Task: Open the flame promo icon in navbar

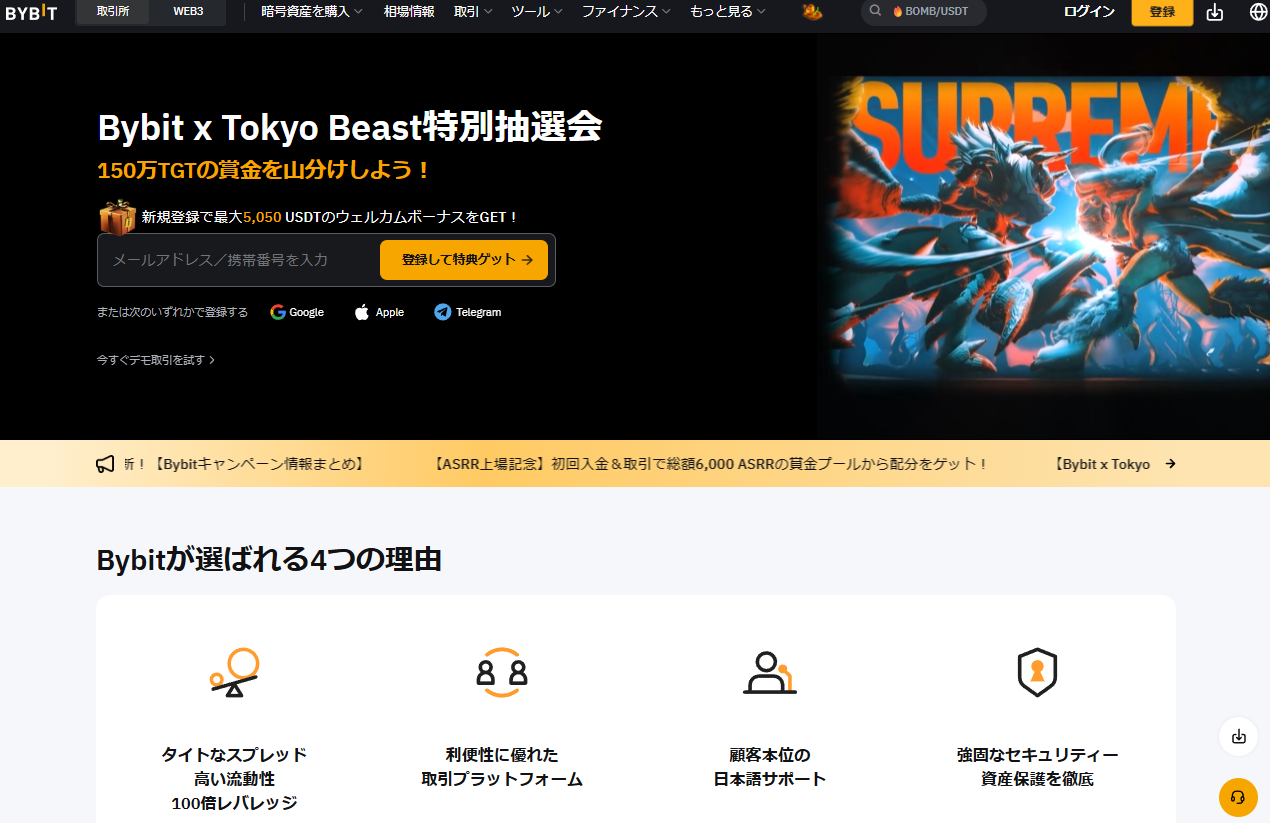Action: pos(812,12)
